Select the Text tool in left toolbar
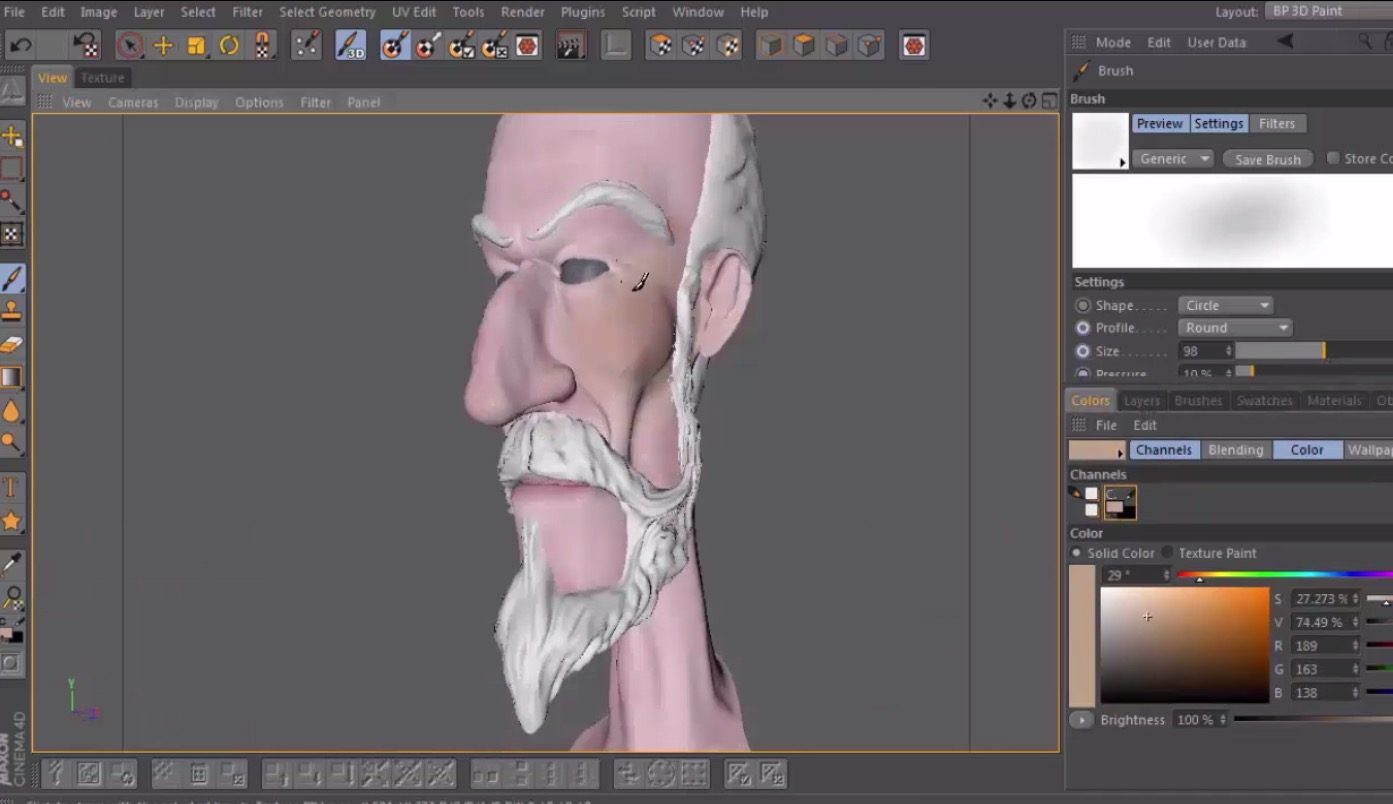Image resolution: width=1393 pixels, height=804 pixels. 12,487
